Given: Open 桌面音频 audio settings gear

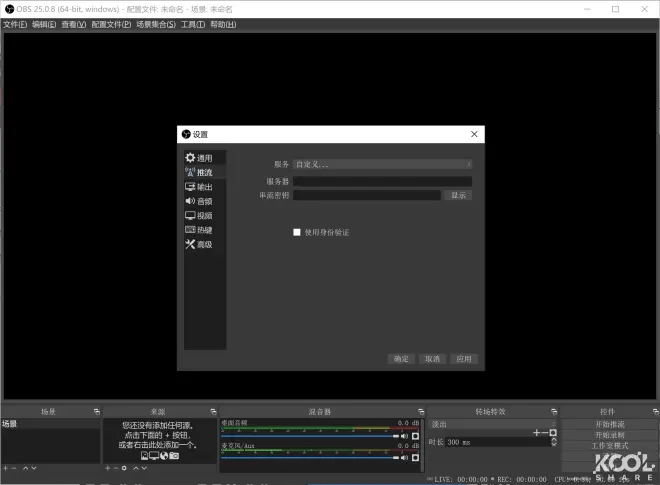Looking at the screenshot, I should point(415,436).
